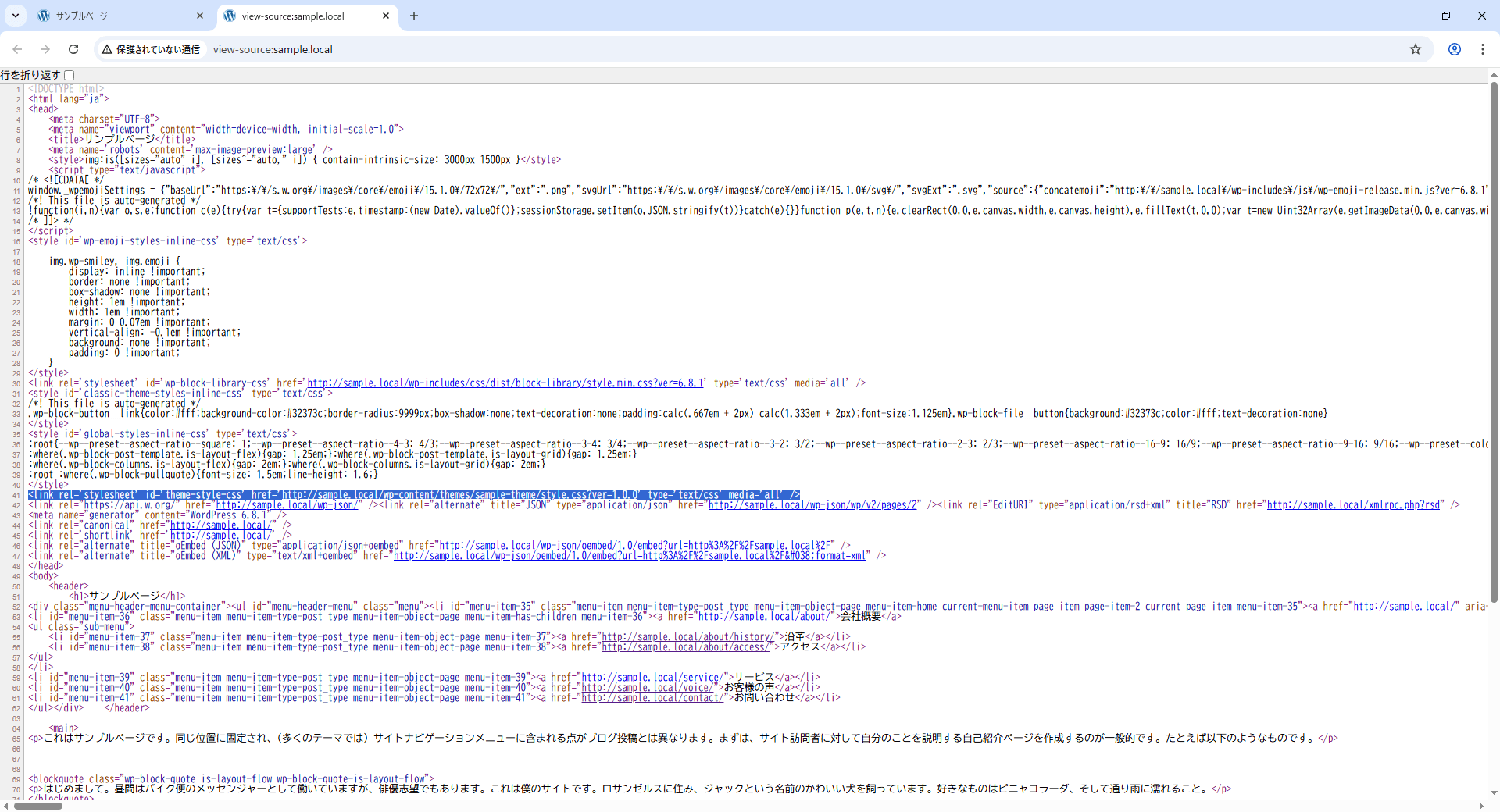Open the canonical sample.local link
The height and width of the screenshot is (812, 1500).
click(x=221, y=525)
